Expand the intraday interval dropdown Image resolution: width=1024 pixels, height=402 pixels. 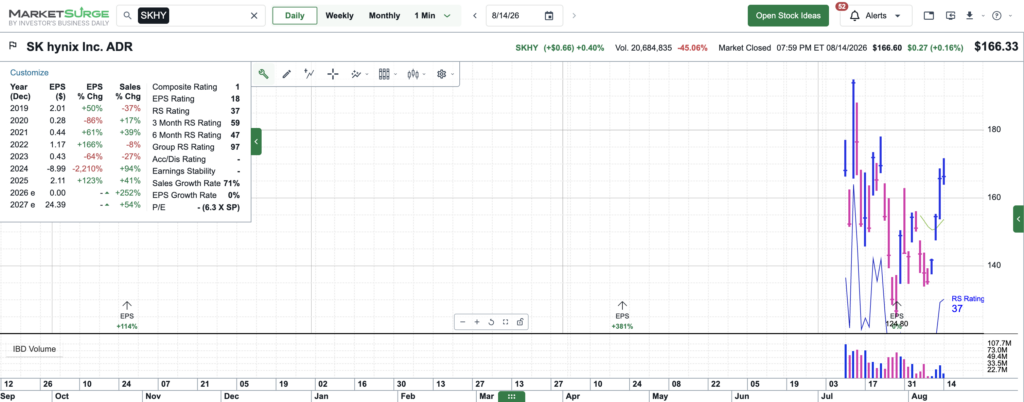[x=447, y=16]
